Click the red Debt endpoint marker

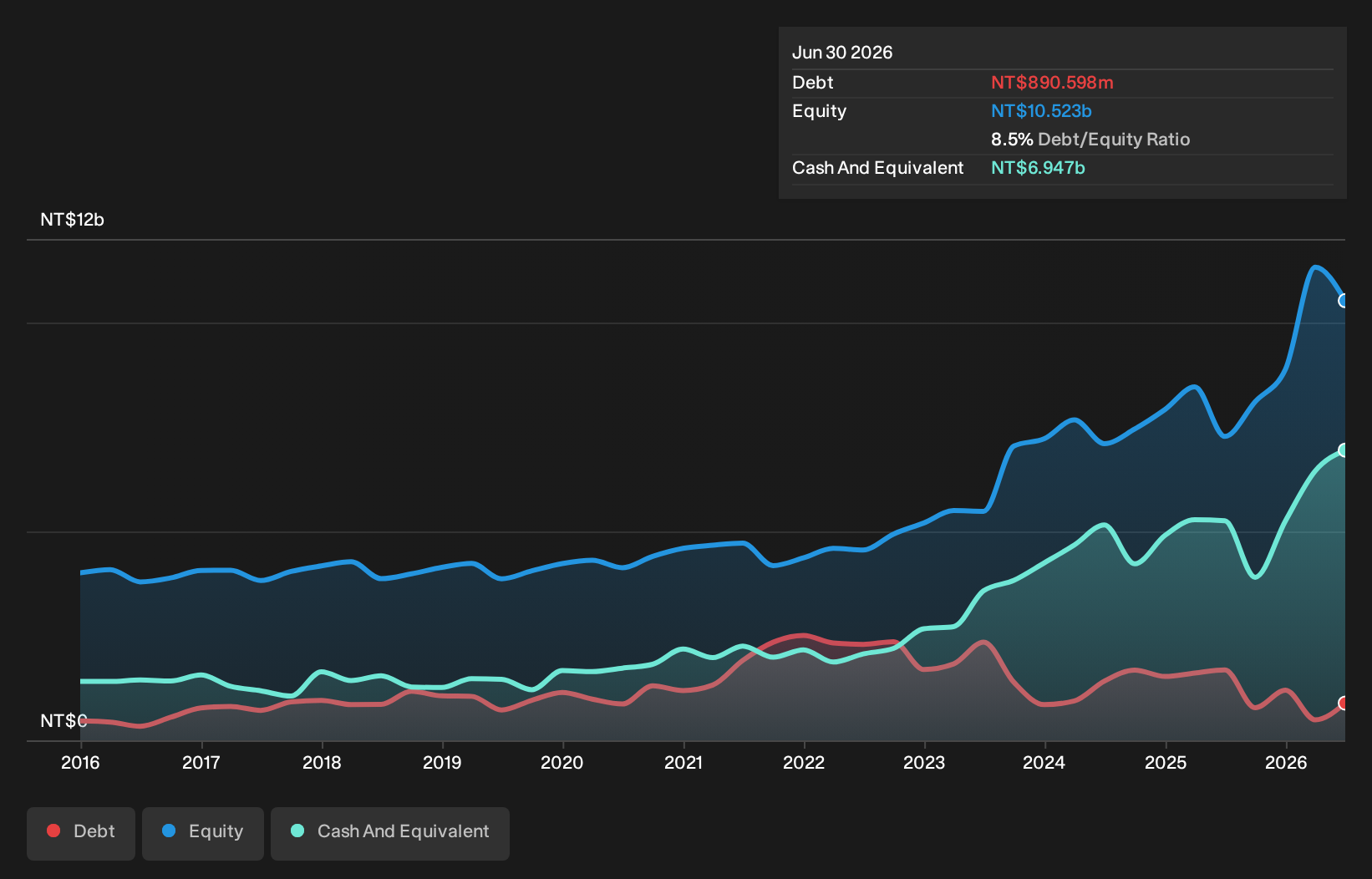[x=1344, y=704]
